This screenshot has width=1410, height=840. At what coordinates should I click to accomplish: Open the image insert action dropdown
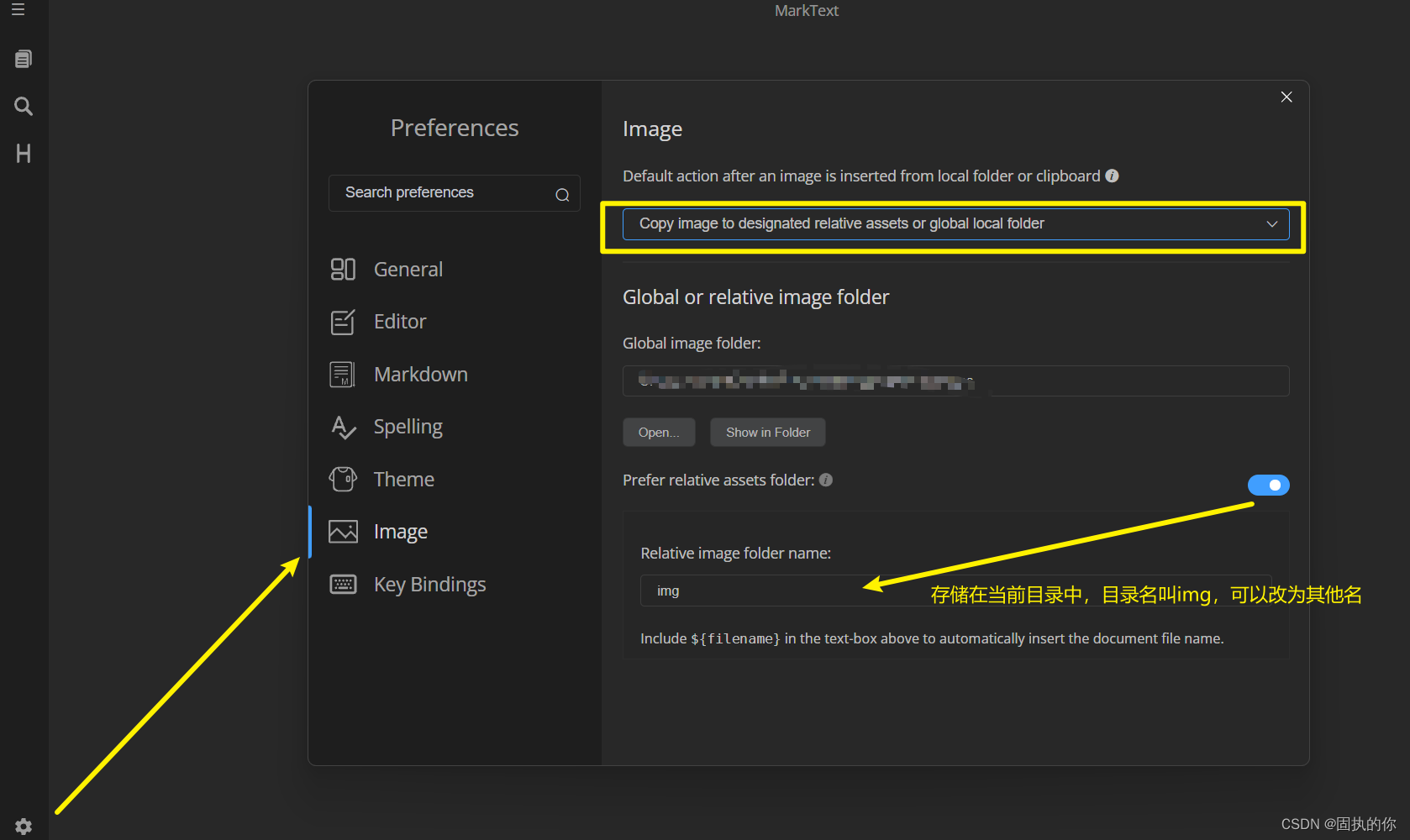coord(955,224)
